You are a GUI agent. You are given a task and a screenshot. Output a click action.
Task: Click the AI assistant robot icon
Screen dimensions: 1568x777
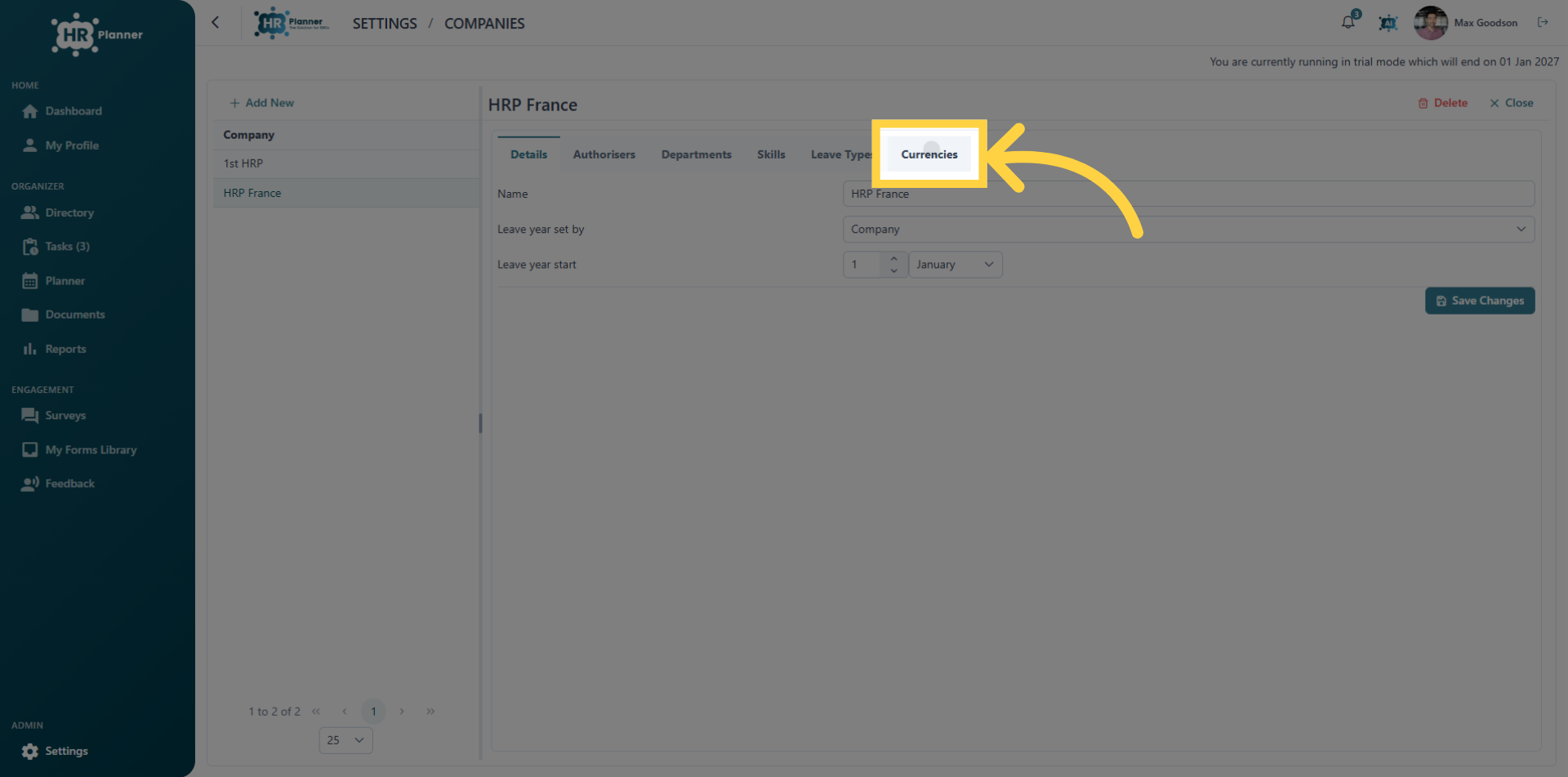tap(1388, 23)
